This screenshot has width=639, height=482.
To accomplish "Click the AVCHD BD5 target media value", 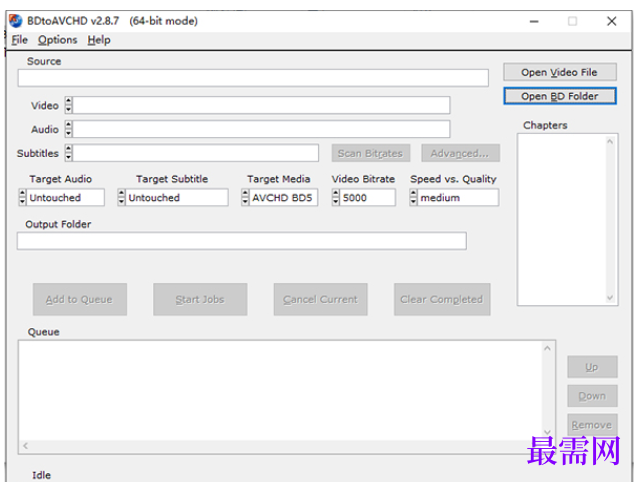I will pyautogui.click(x=283, y=197).
